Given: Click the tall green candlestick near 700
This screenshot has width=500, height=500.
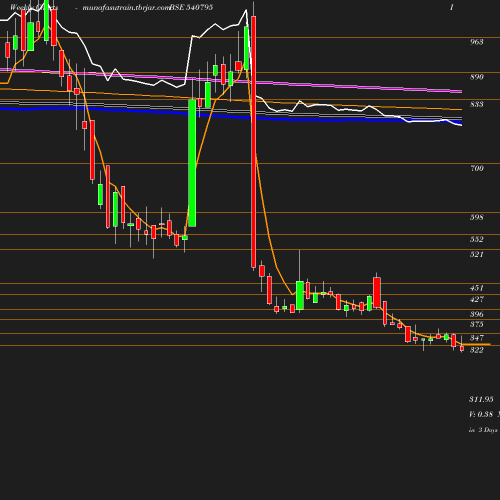Looking at the screenshot, I should click(192, 163).
